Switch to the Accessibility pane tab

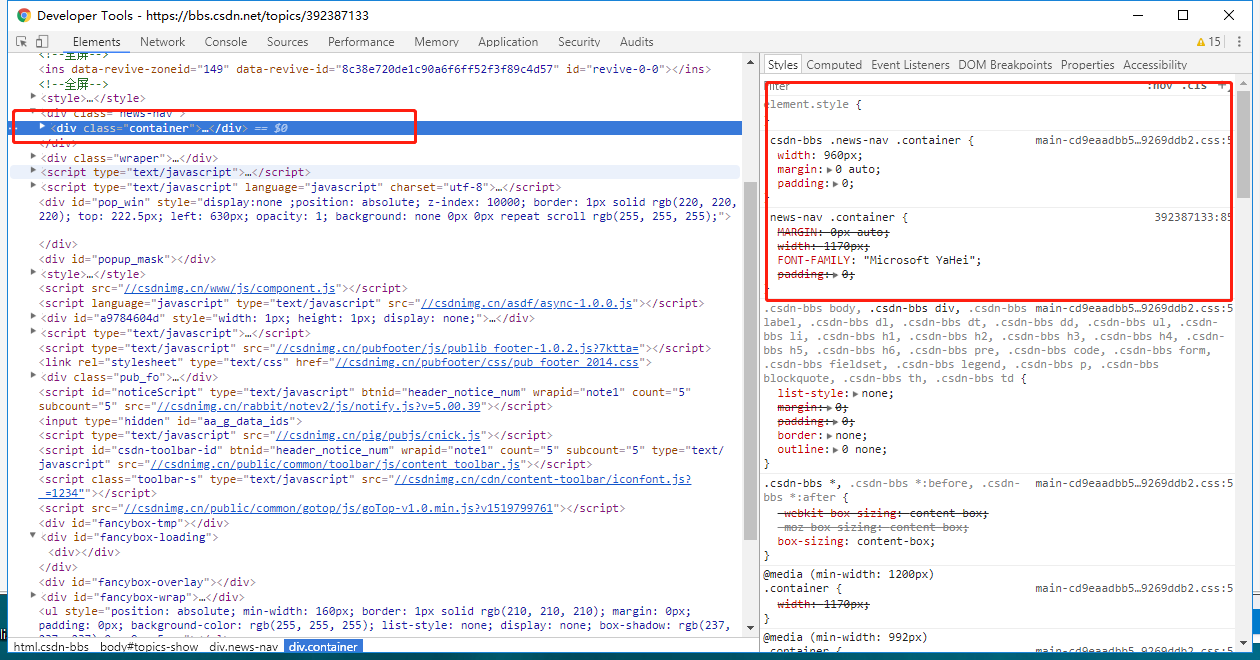(1155, 65)
